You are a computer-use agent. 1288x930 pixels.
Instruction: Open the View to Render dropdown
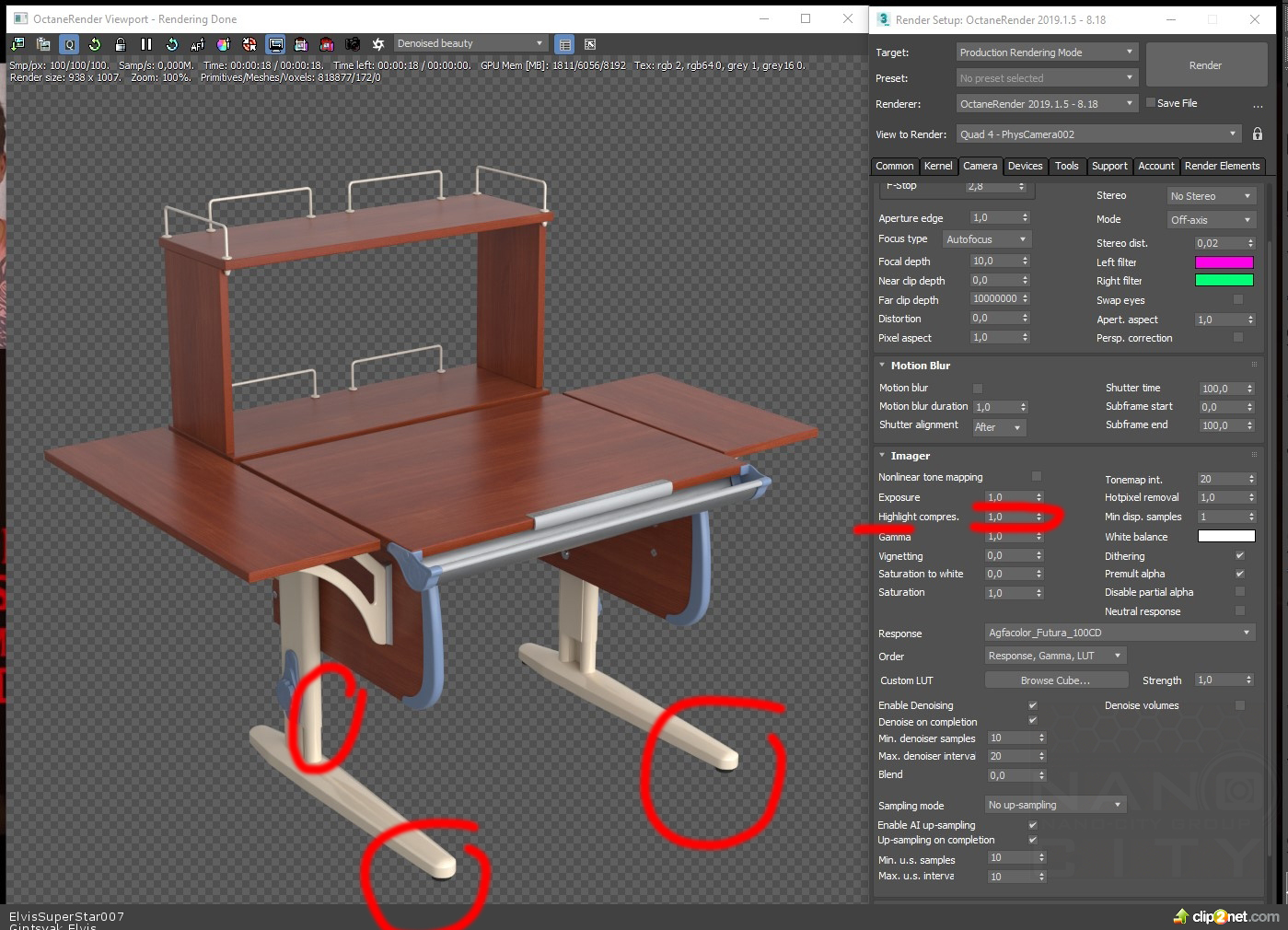pos(1098,134)
